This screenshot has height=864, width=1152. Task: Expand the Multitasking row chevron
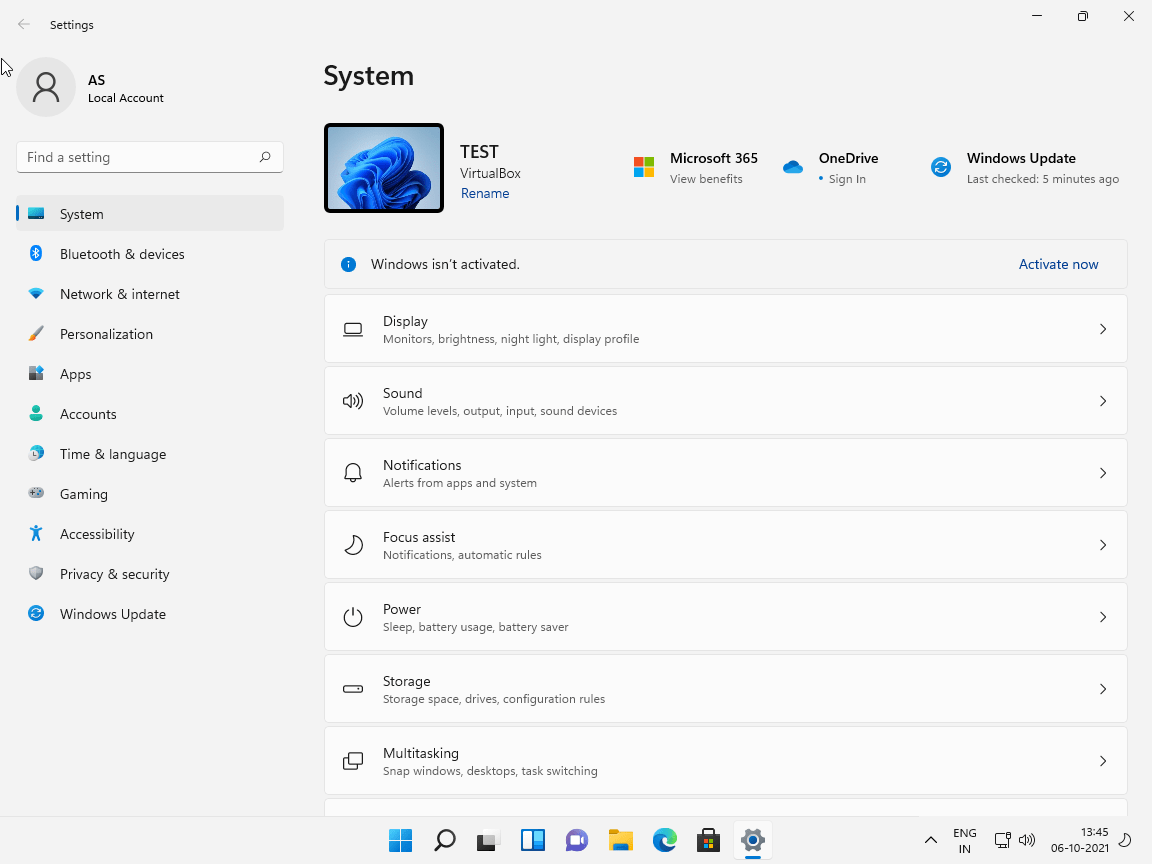(1103, 761)
